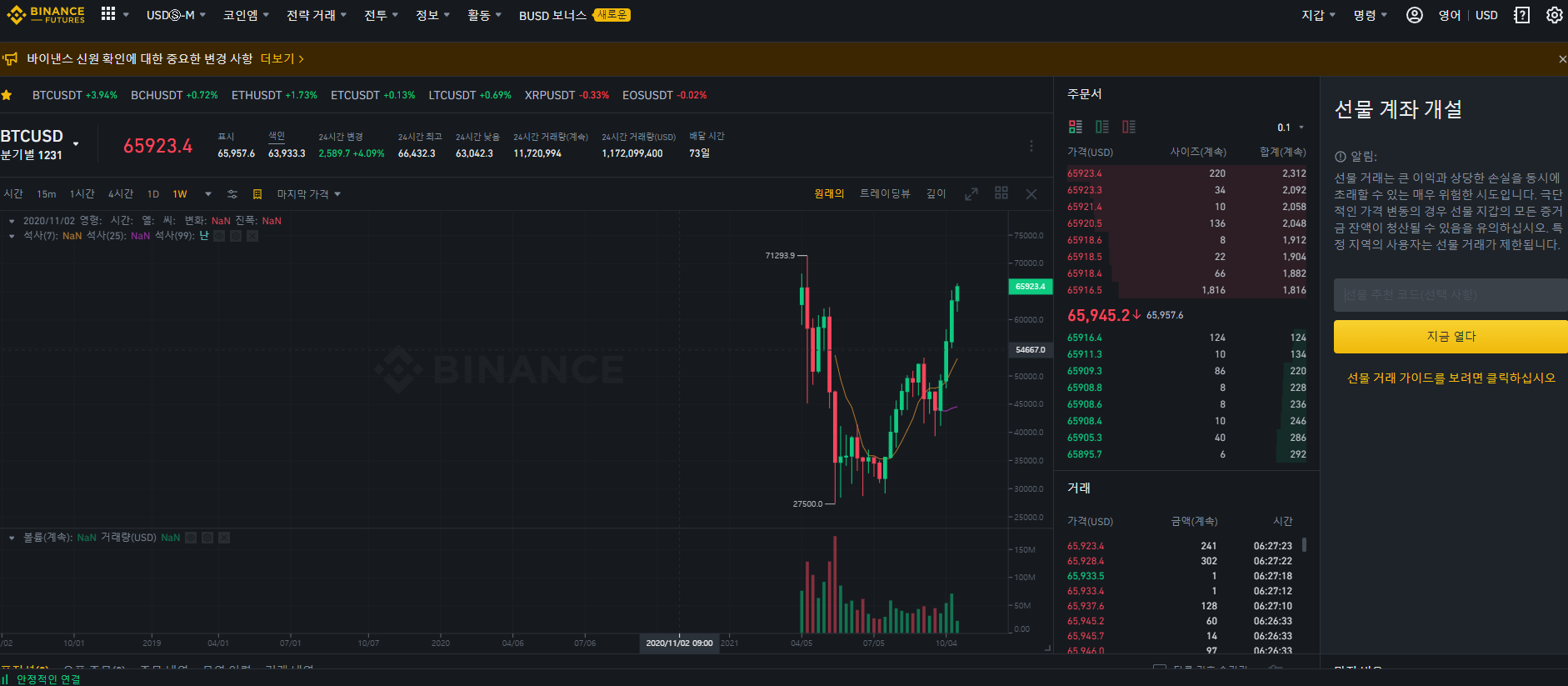Click the connection status bars icon
Image resolution: width=1568 pixels, height=686 pixels.
pyautogui.click(x=5, y=679)
